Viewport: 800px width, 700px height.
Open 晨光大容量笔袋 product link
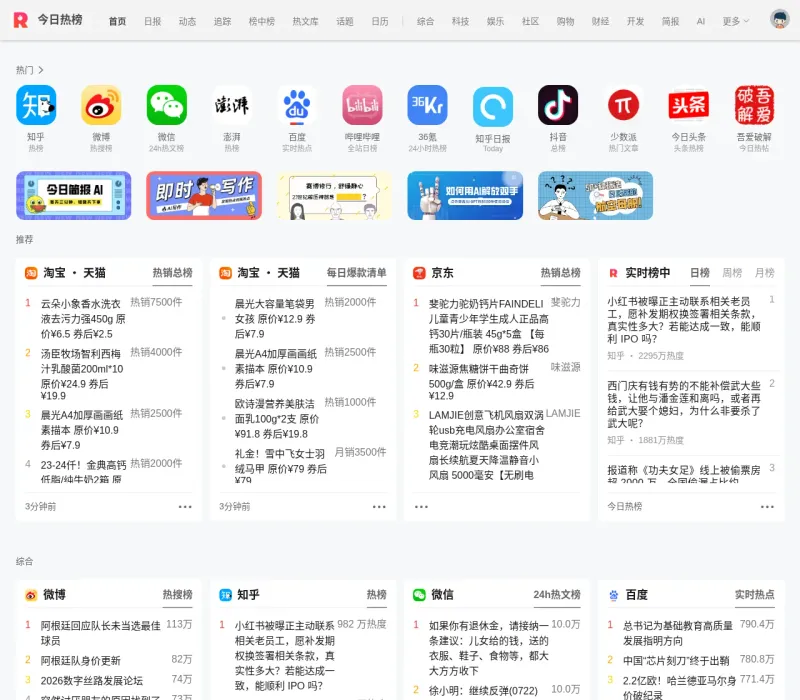275,319
